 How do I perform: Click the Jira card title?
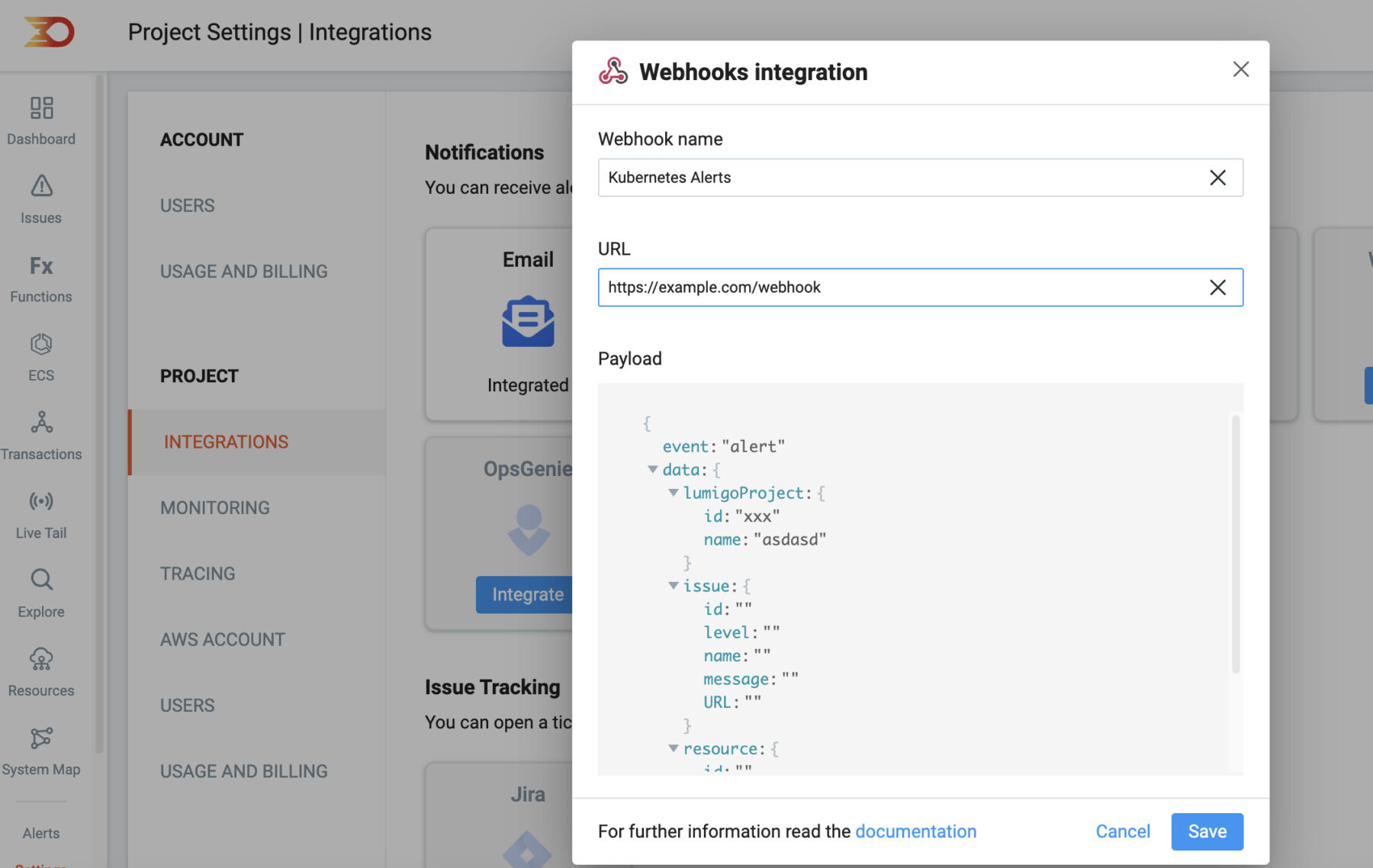pyautogui.click(x=528, y=795)
